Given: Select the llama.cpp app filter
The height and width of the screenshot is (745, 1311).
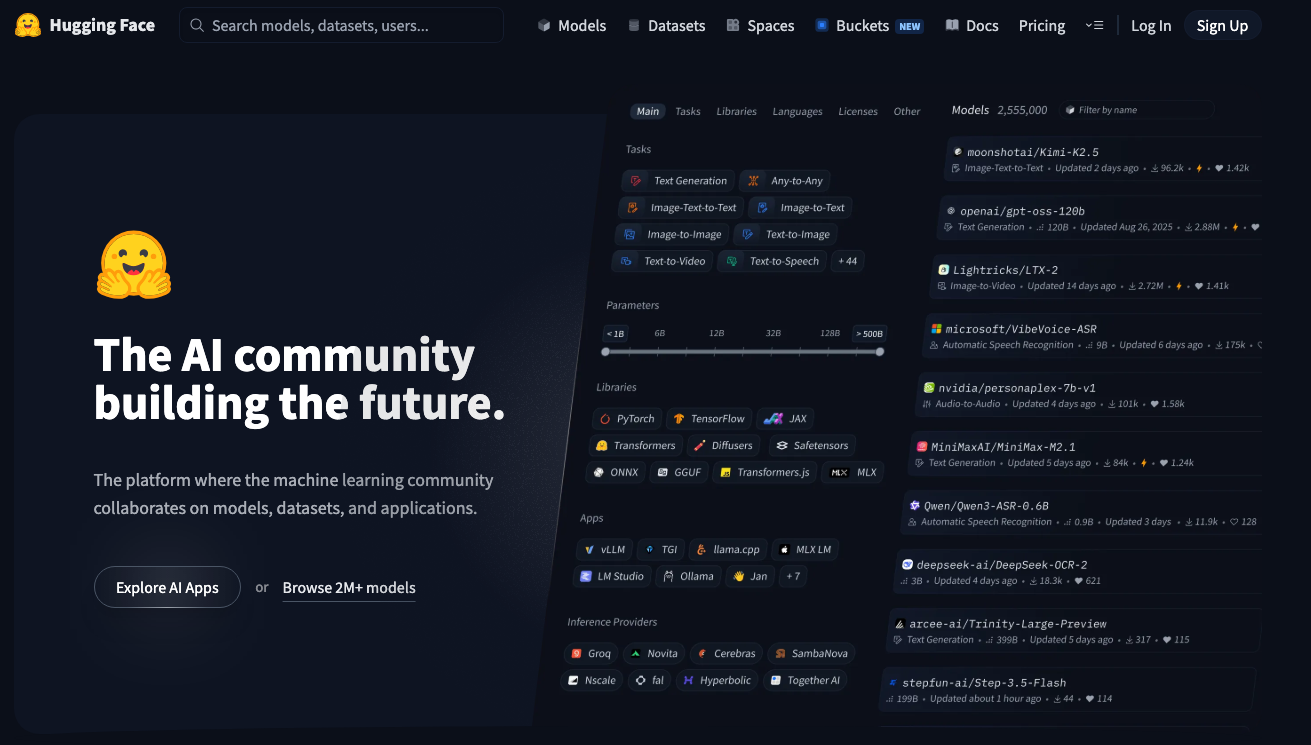Looking at the screenshot, I should [x=729, y=549].
